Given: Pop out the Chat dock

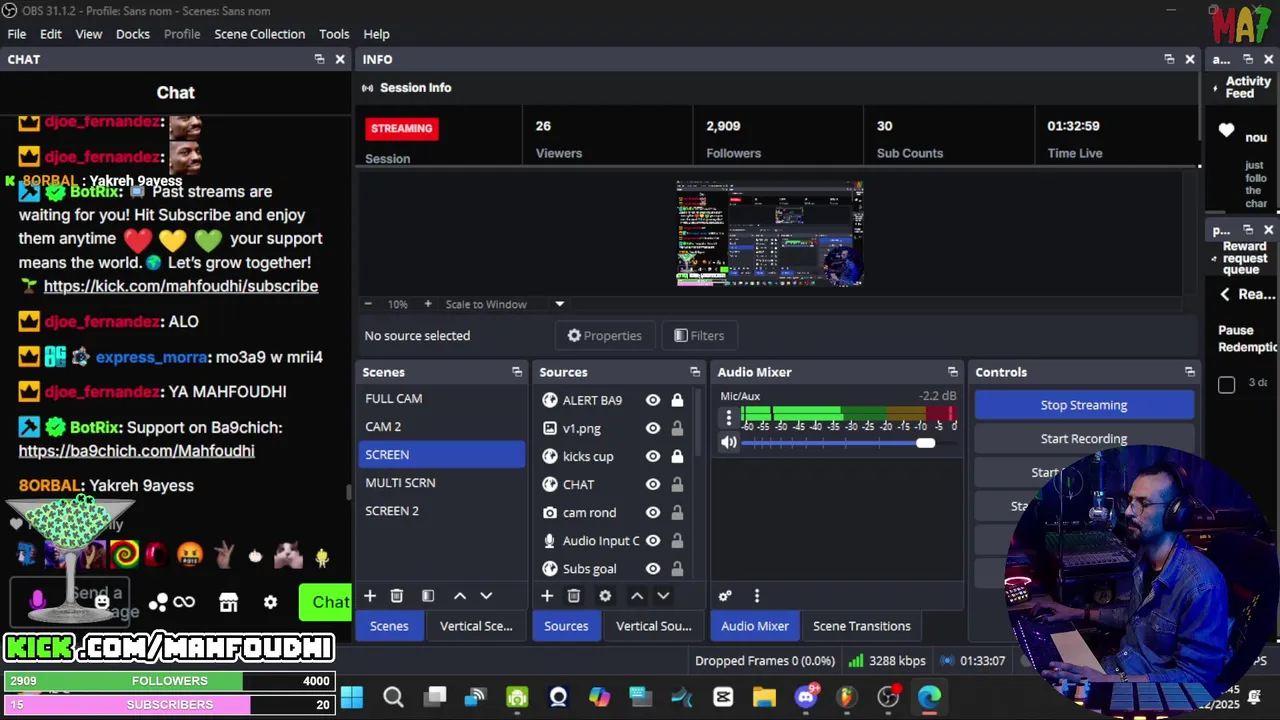Looking at the screenshot, I should tap(319, 60).
